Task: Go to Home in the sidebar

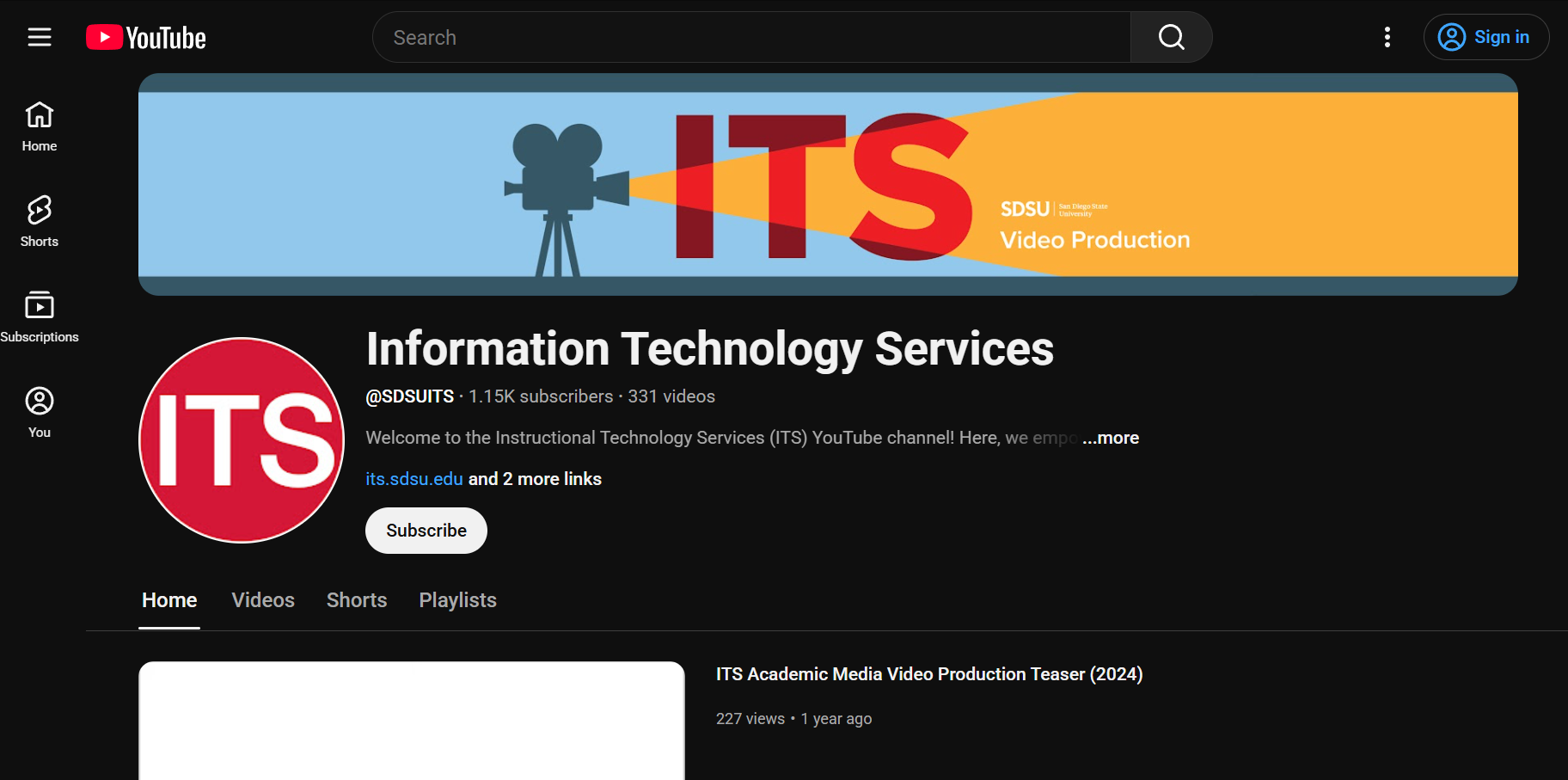Action: (40, 127)
